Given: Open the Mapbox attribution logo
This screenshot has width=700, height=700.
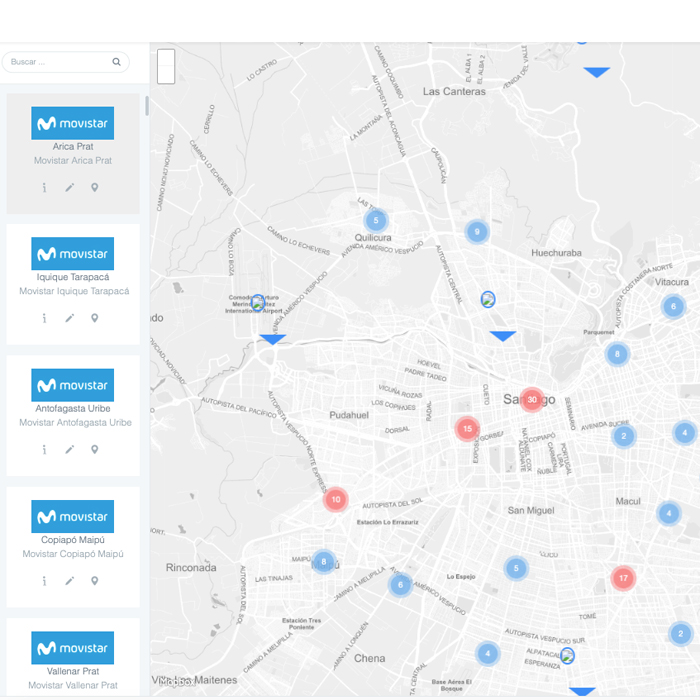Looking at the screenshot, I should point(176,682).
